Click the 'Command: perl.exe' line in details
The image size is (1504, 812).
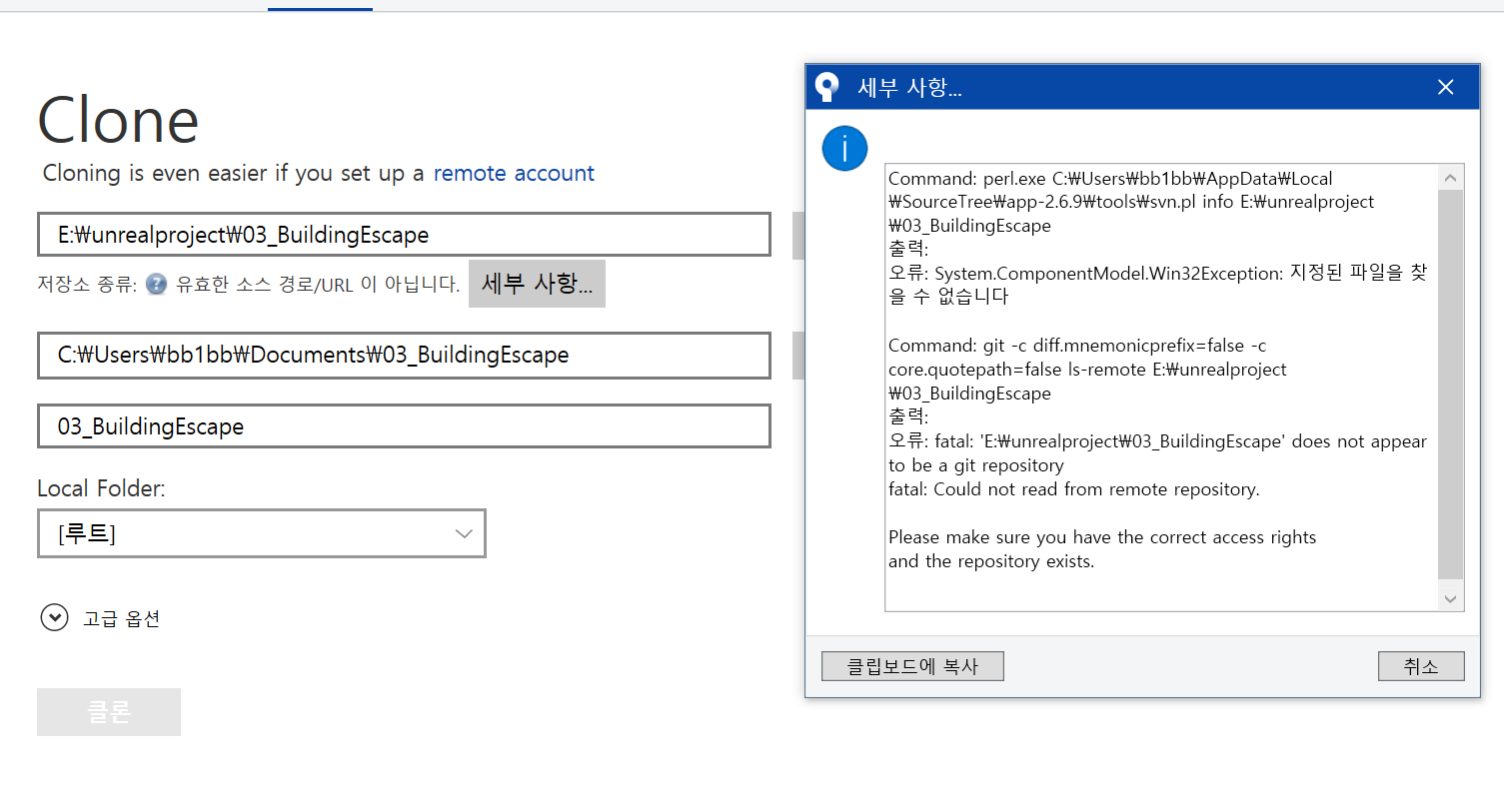(x=1110, y=179)
